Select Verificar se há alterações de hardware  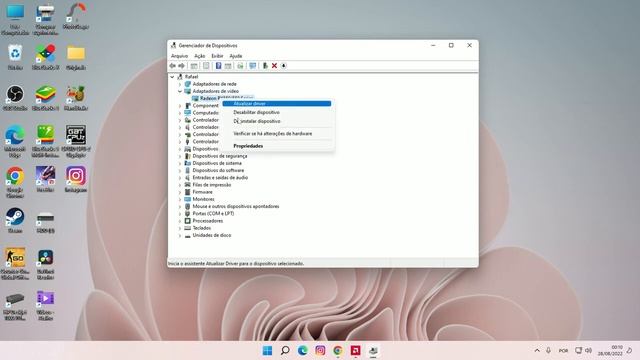click(x=277, y=133)
